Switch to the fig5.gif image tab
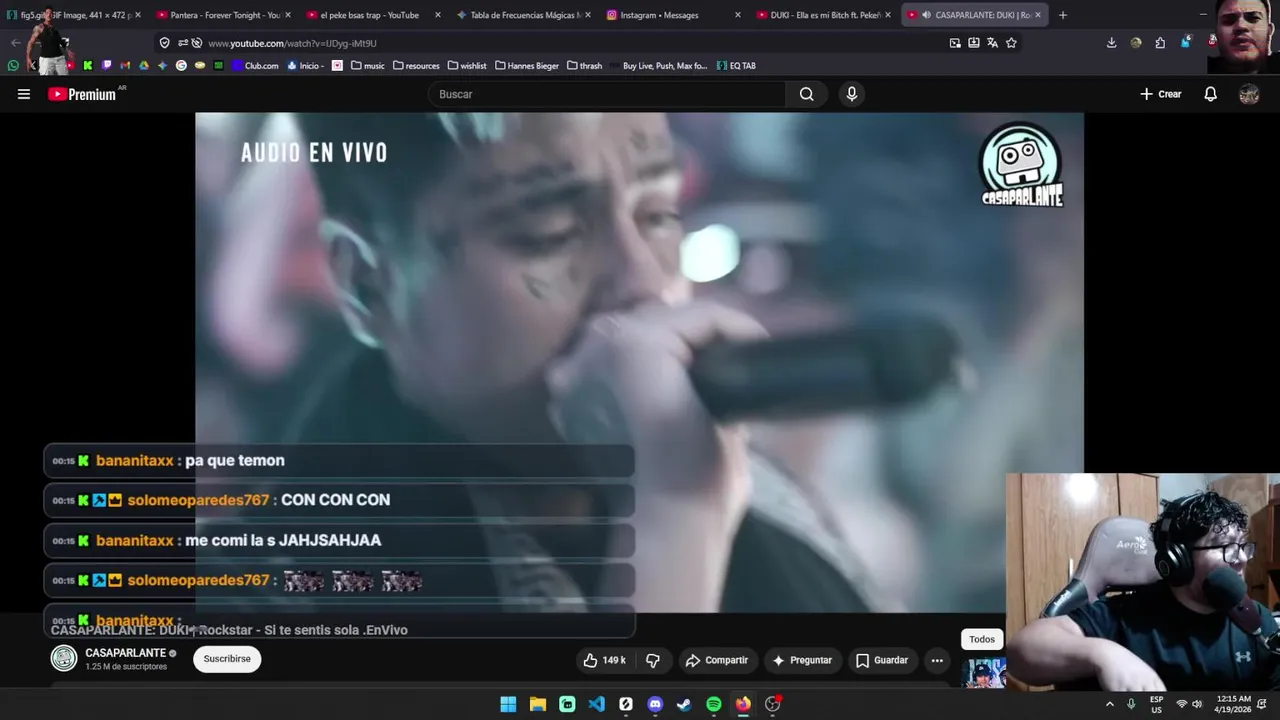 (72, 15)
